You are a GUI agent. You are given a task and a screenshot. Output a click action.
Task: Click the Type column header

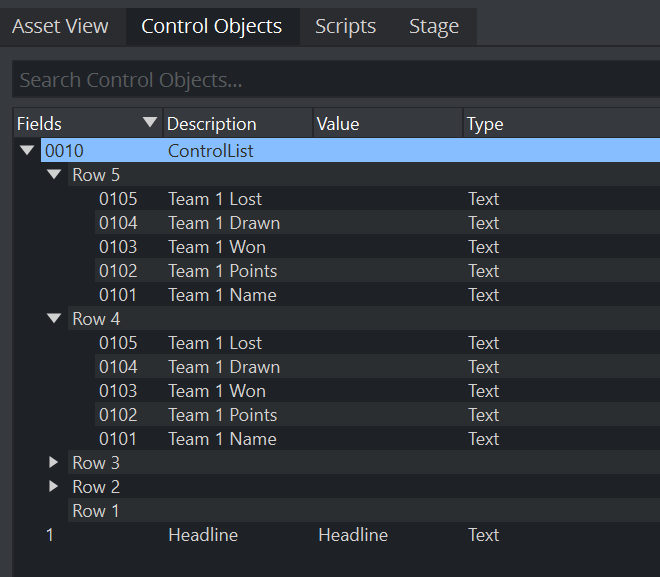[x=562, y=123]
